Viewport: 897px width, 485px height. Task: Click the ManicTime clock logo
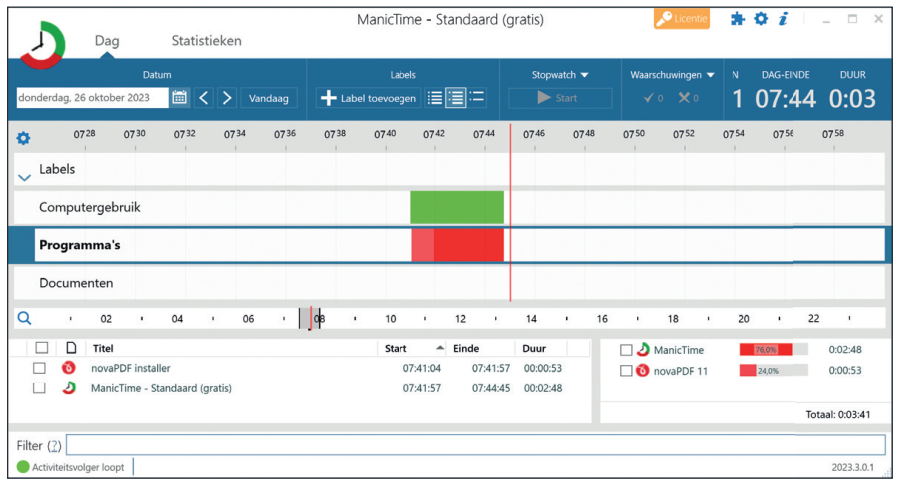point(43,44)
